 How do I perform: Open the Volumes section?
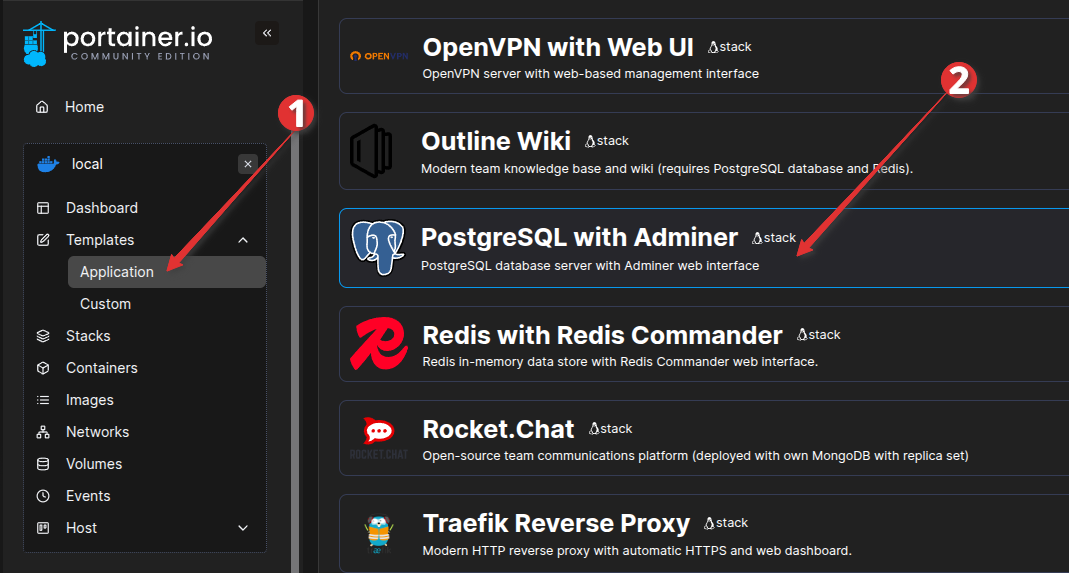(x=94, y=465)
